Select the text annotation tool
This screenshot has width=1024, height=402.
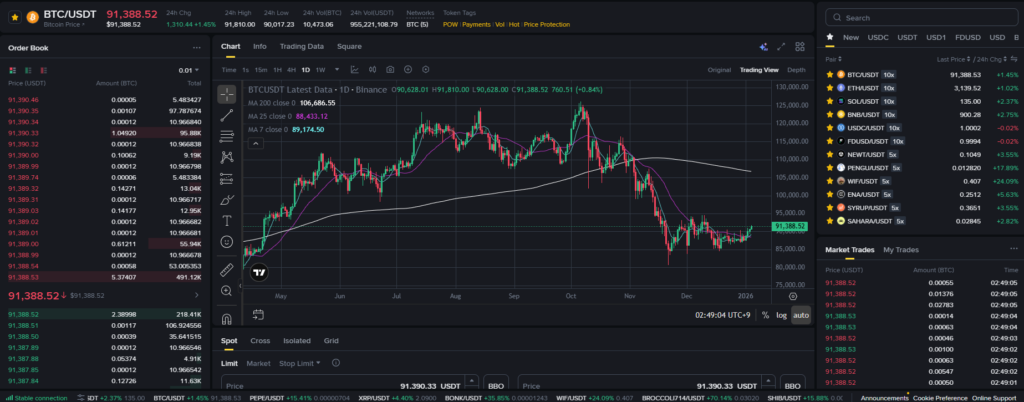click(x=227, y=220)
